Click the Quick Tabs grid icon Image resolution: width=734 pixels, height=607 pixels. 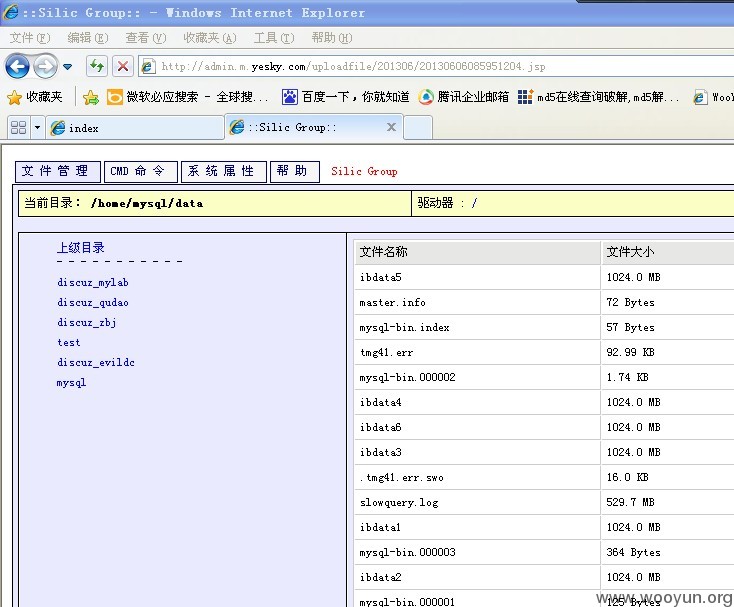click(18, 127)
